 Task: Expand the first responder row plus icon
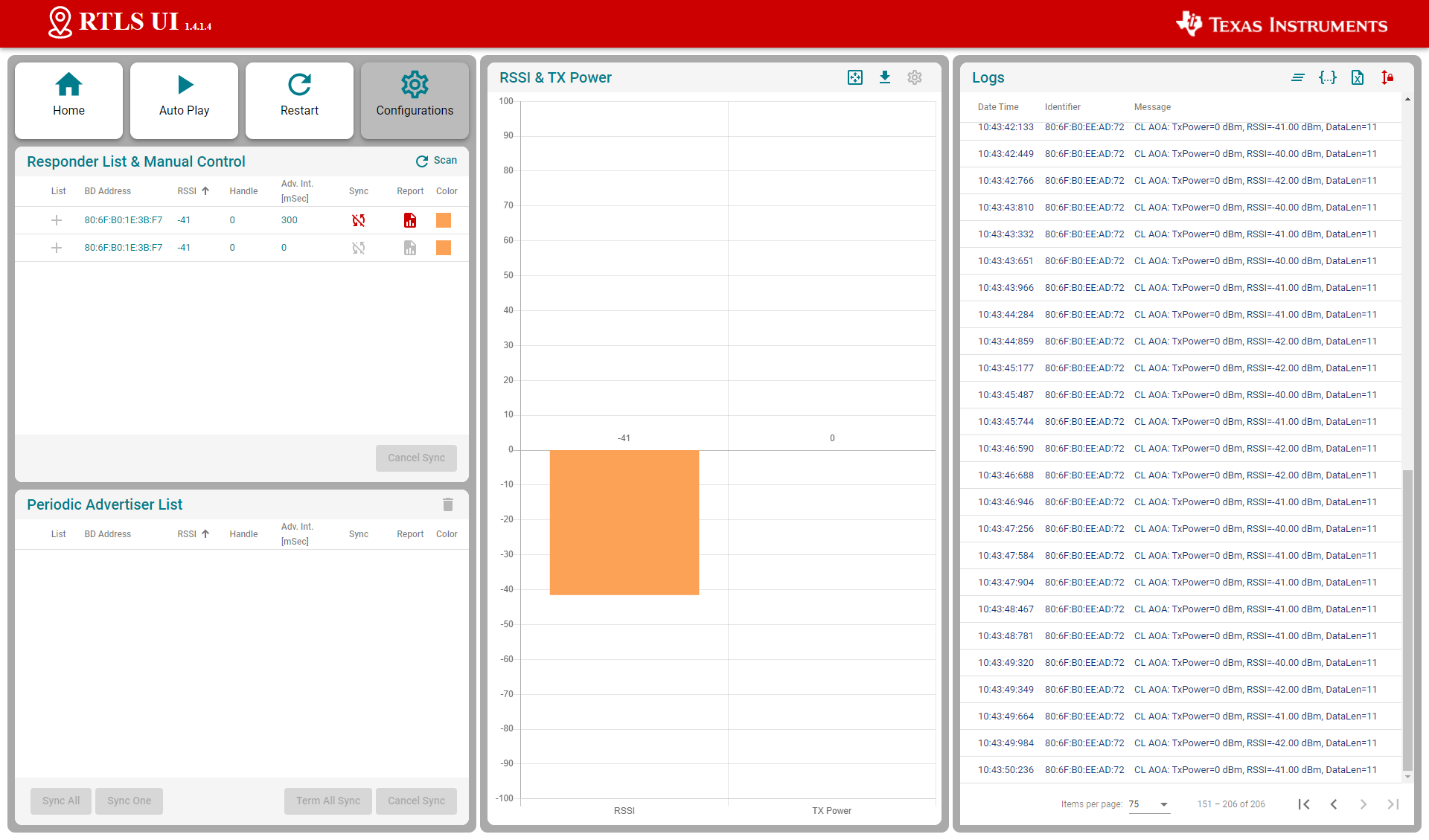pos(57,220)
